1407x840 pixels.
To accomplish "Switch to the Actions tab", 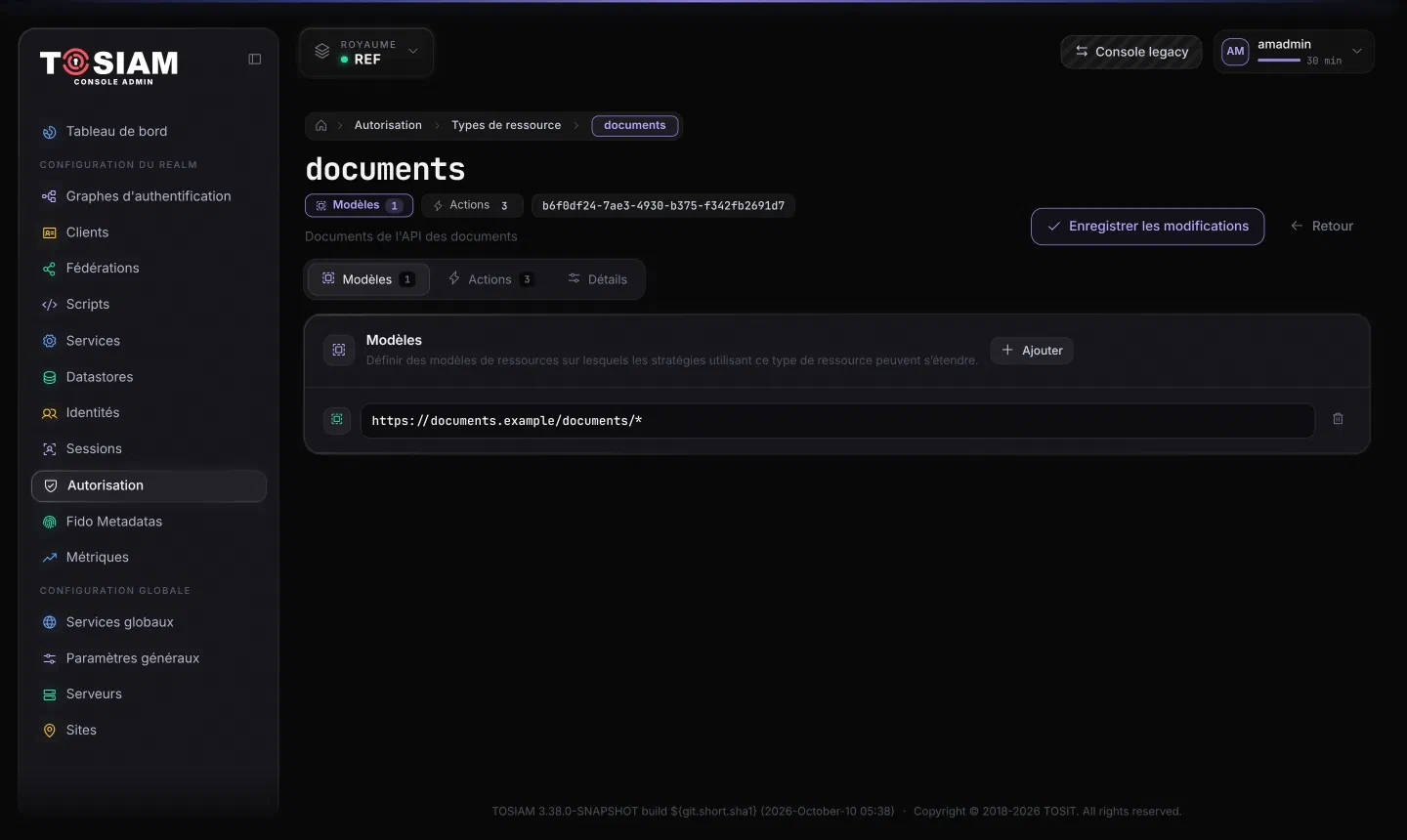I will tap(490, 279).
